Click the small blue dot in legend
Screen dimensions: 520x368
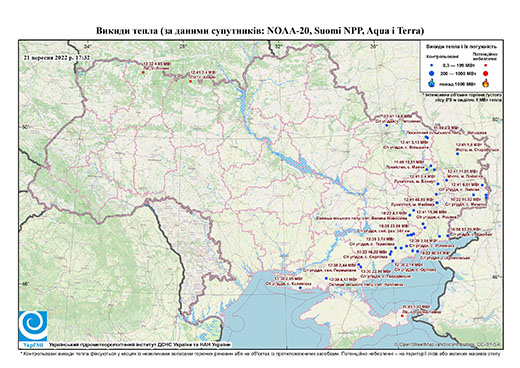click(x=432, y=65)
